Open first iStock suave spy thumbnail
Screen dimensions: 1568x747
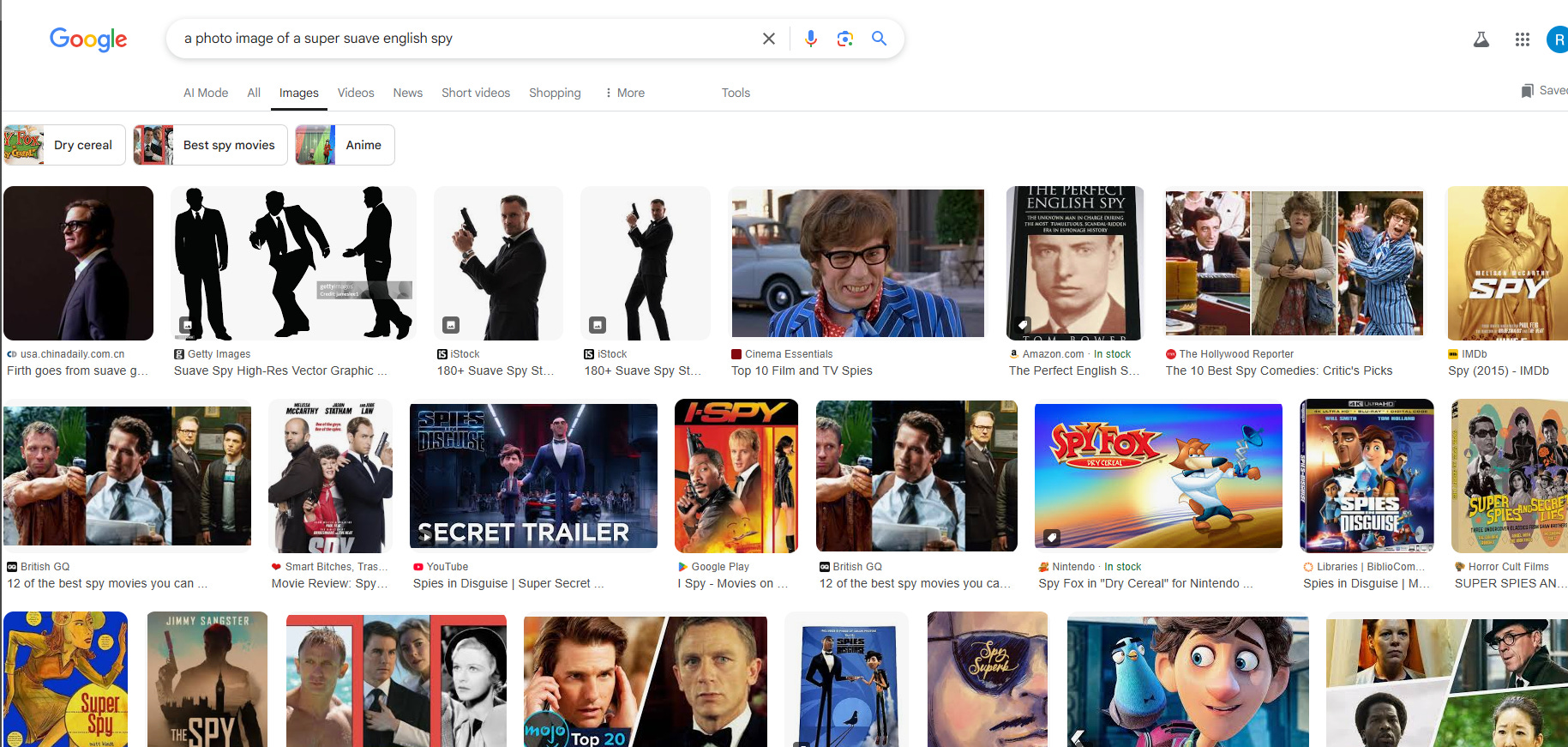(x=498, y=263)
